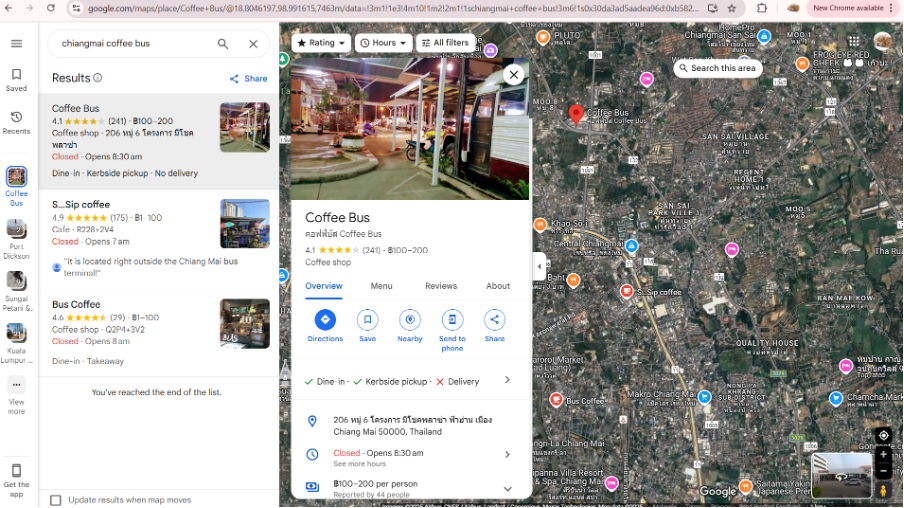The width and height of the screenshot is (904, 508).
Task: Open Coffee Bus result thumbnail
Action: 244,127
